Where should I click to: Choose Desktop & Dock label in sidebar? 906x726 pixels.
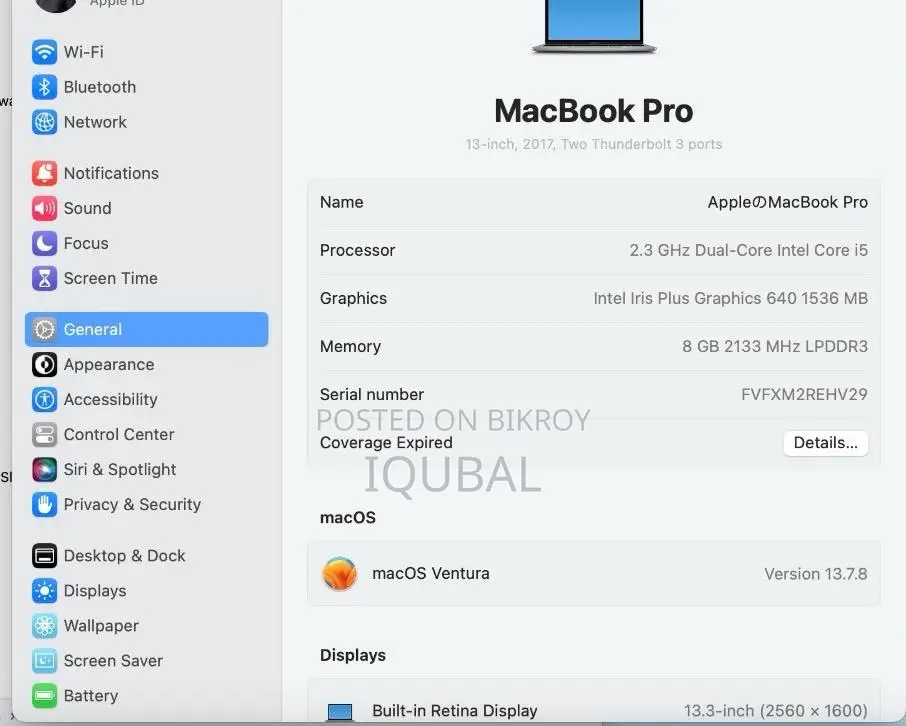coord(125,556)
